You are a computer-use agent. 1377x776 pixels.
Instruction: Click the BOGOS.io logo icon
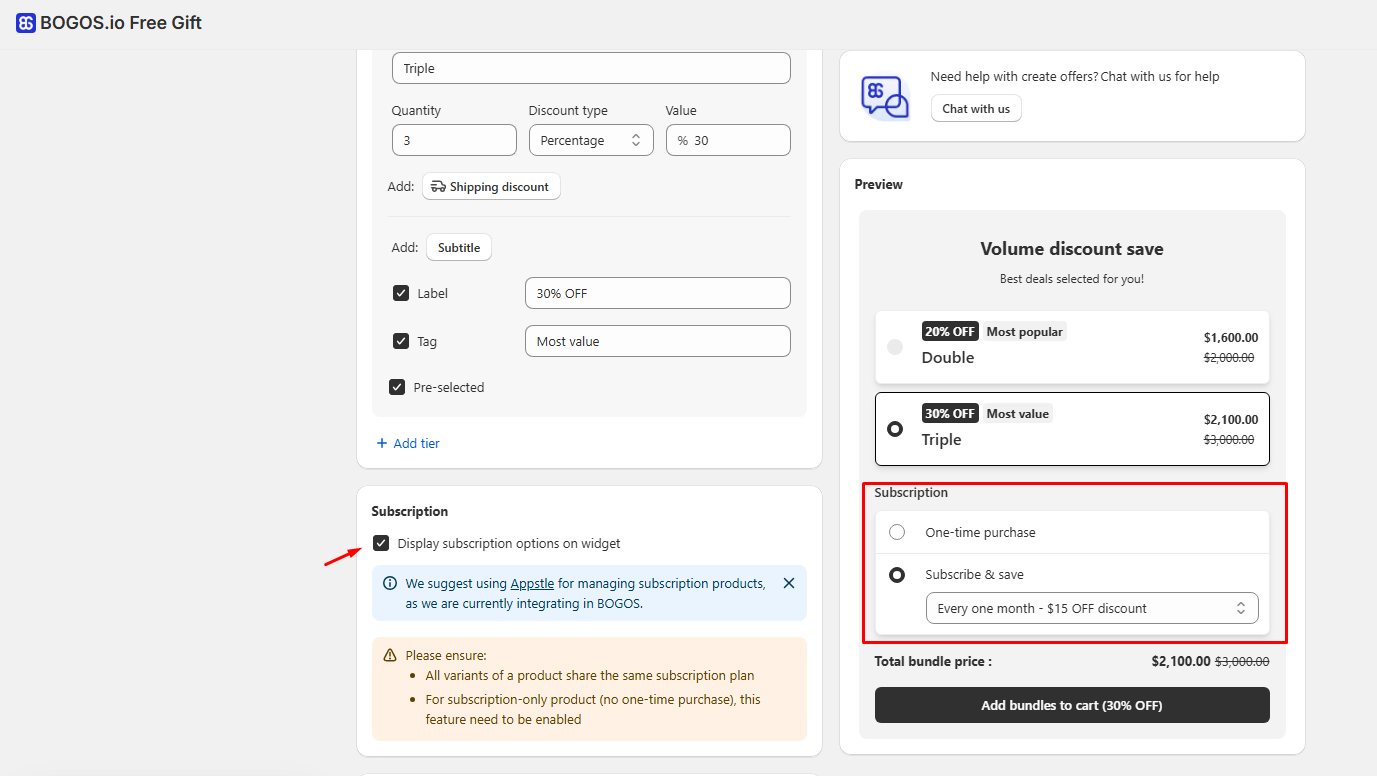pos(26,23)
